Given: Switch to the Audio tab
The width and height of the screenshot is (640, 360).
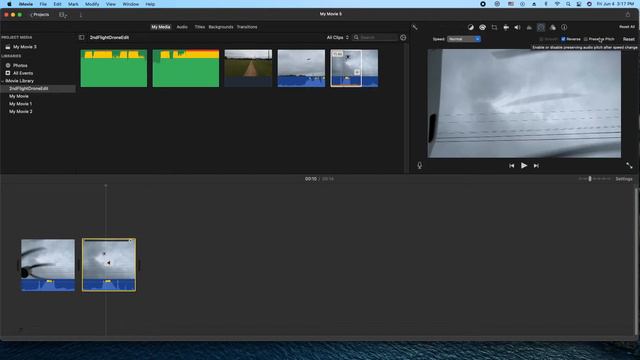Looking at the screenshot, I should 182,27.
